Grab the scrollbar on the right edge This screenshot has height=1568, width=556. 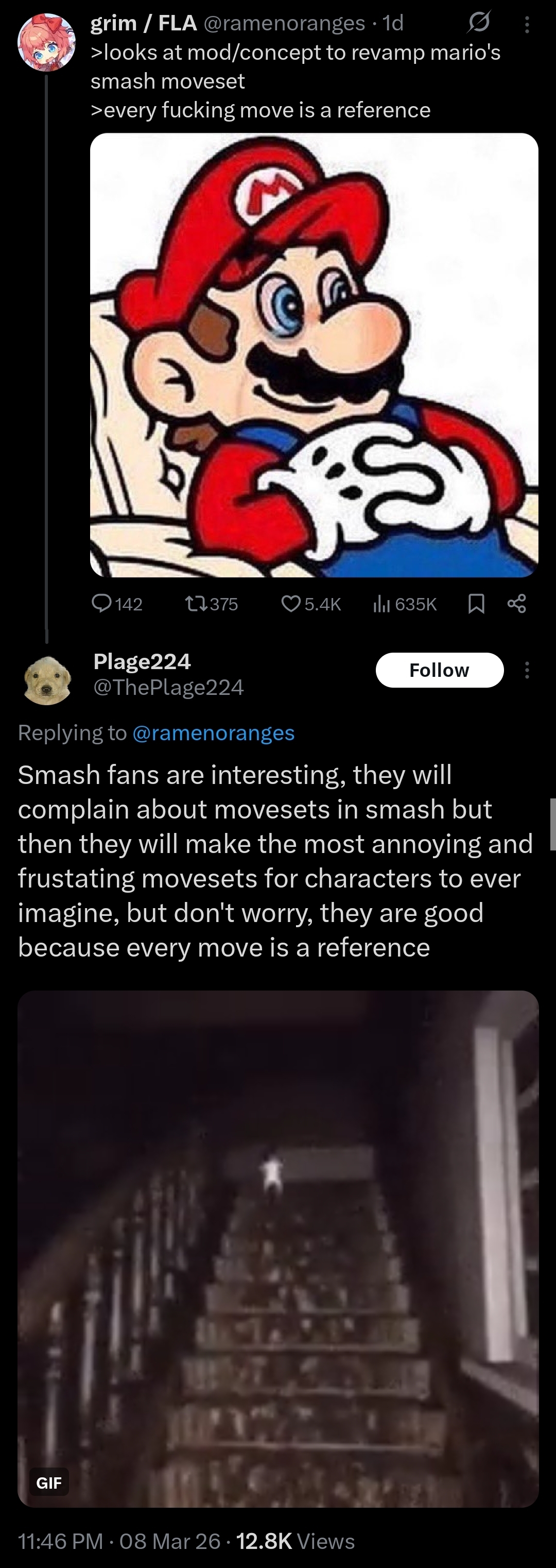552,824
